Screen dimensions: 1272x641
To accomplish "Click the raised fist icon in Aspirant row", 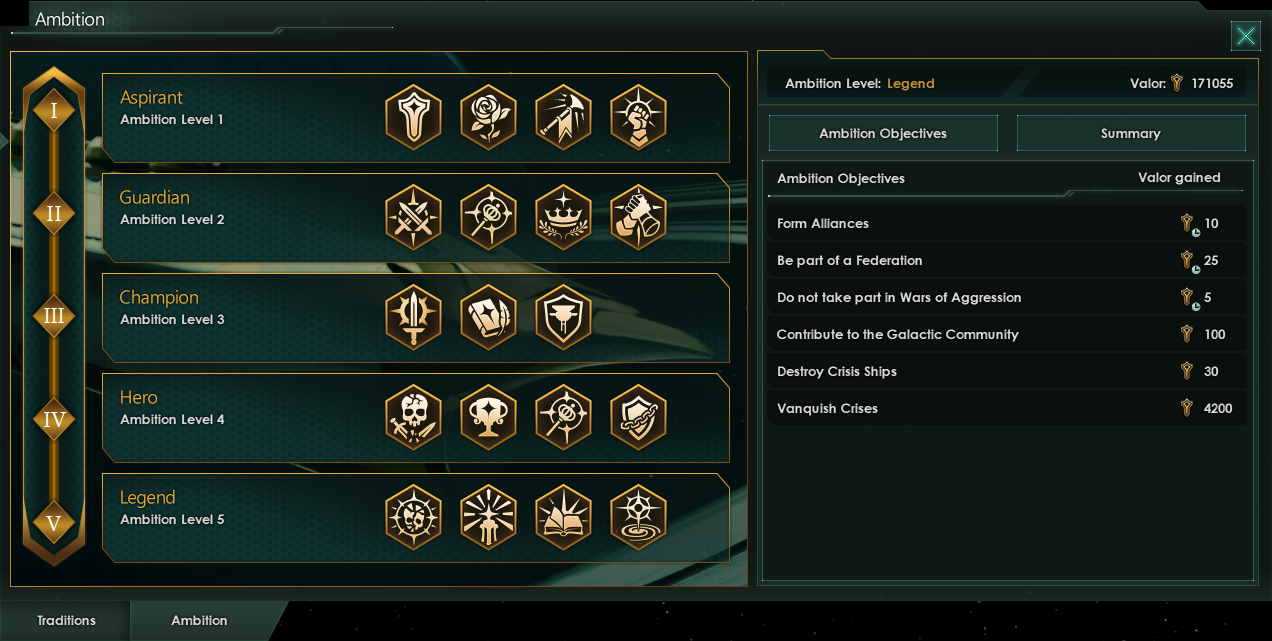I will (638, 117).
